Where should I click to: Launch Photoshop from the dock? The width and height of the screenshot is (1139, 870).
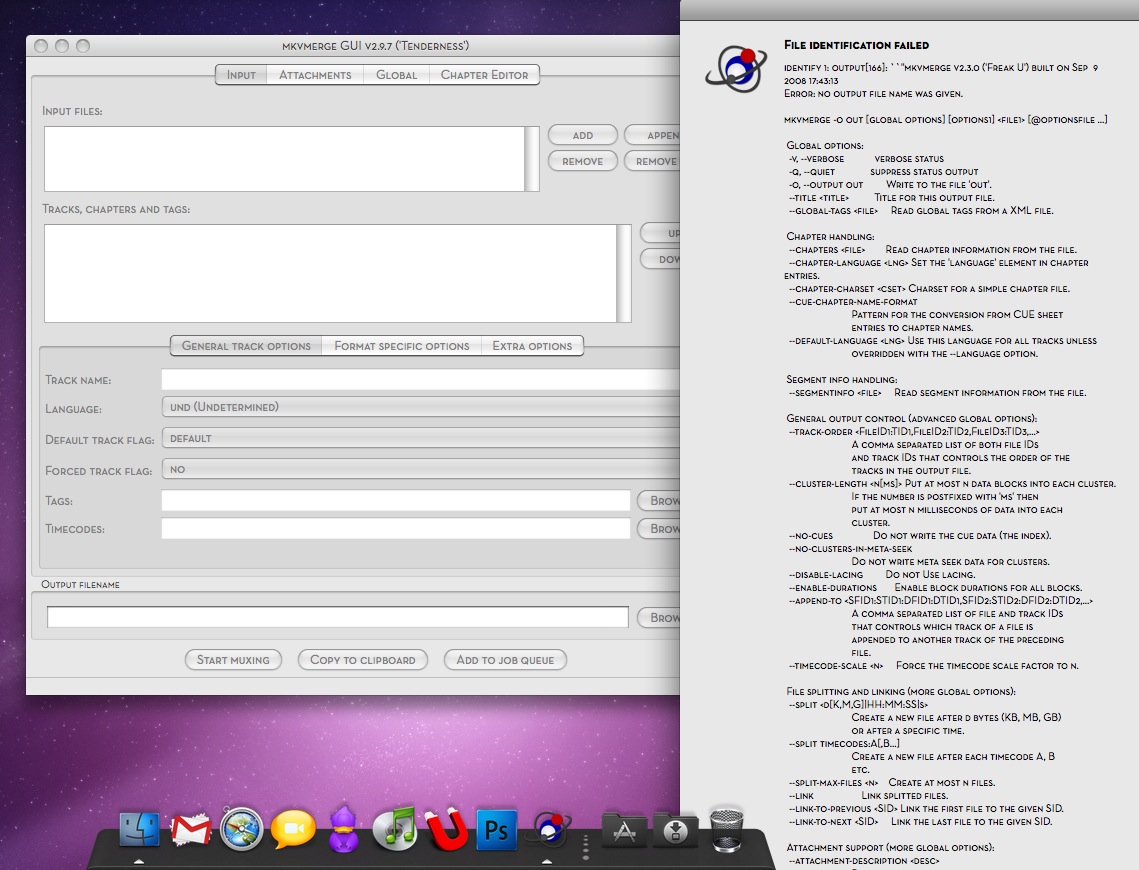pos(496,829)
